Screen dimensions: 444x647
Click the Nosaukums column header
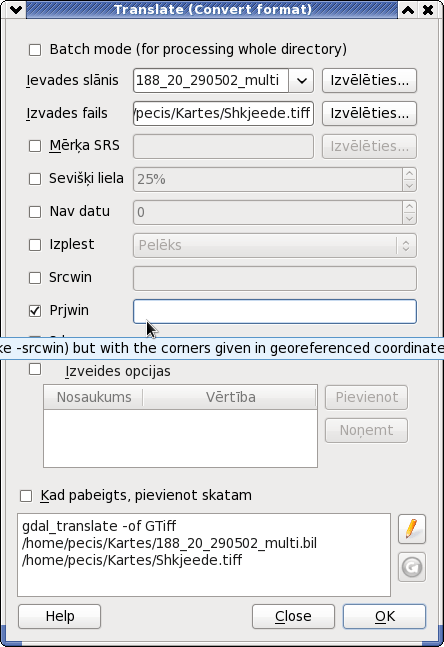[x=94, y=397]
